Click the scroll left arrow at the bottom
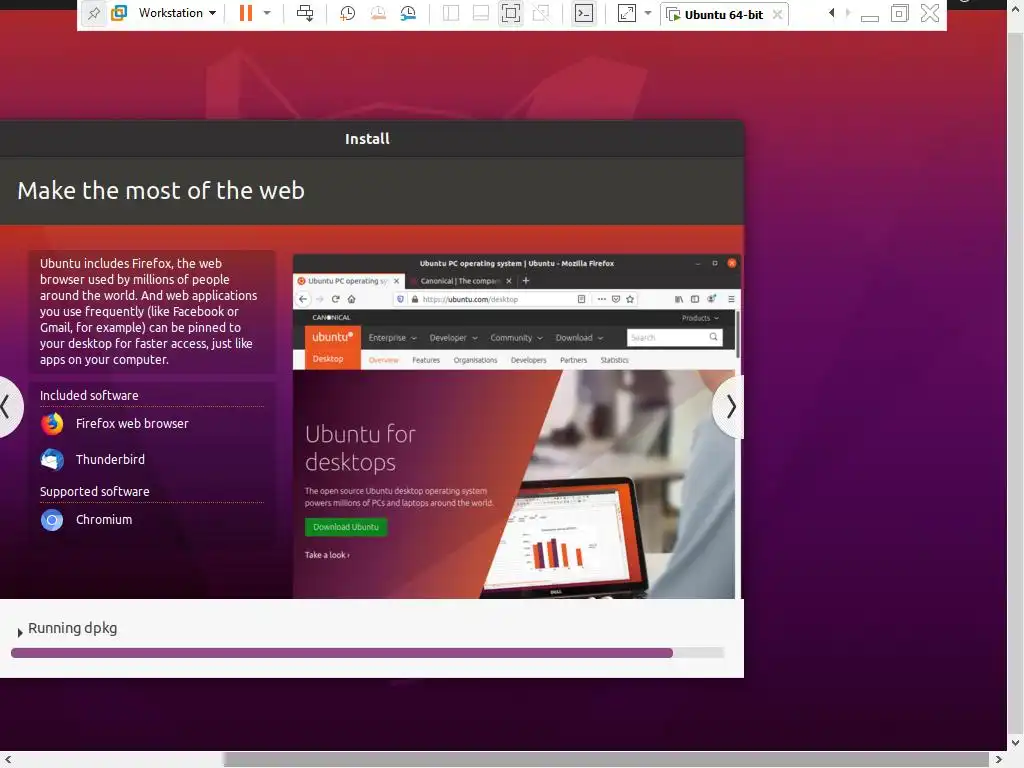Viewport: 1024px width, 768px height. 8,760
